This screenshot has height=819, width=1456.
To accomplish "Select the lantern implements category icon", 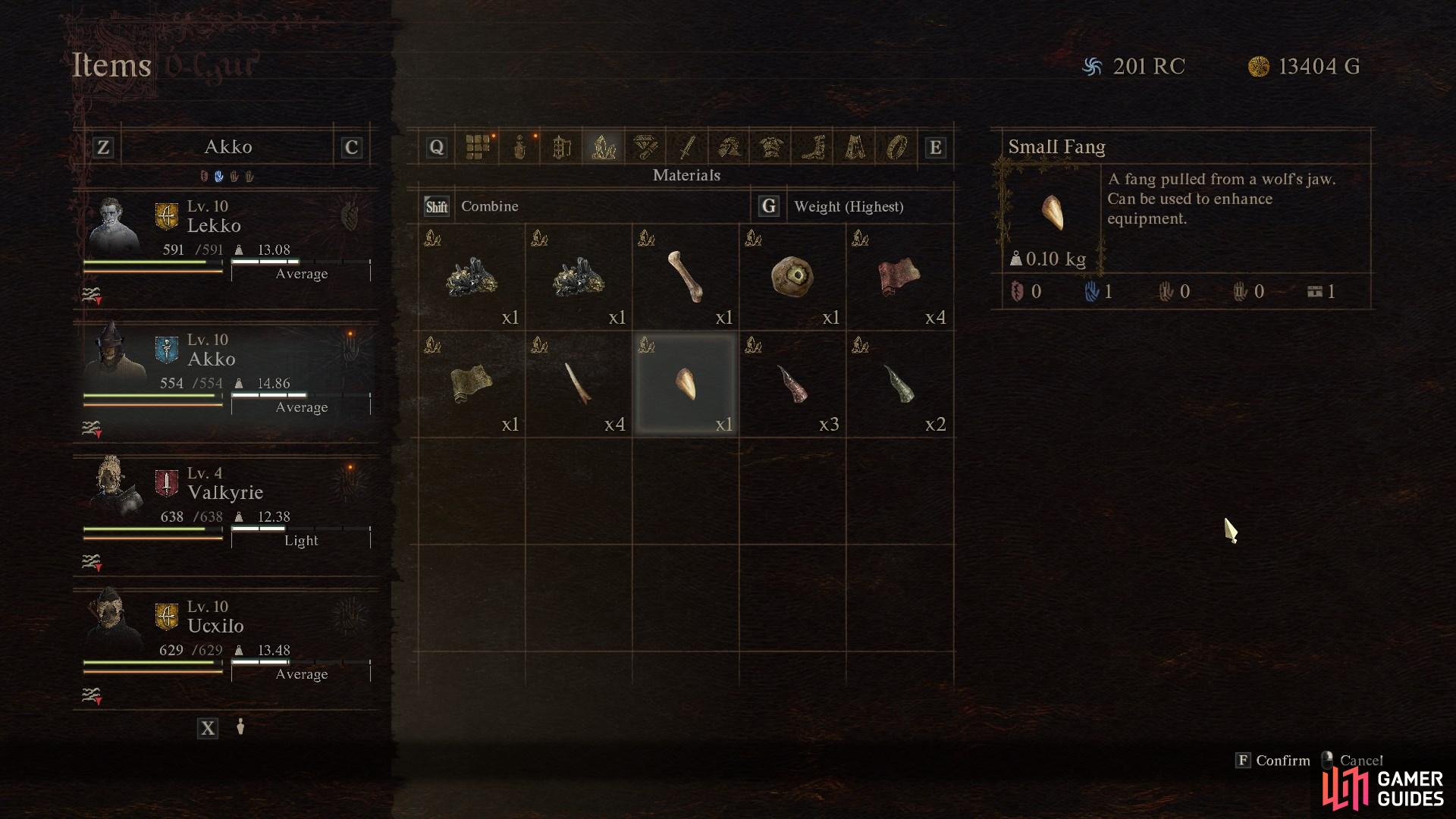I will [561, 147].
